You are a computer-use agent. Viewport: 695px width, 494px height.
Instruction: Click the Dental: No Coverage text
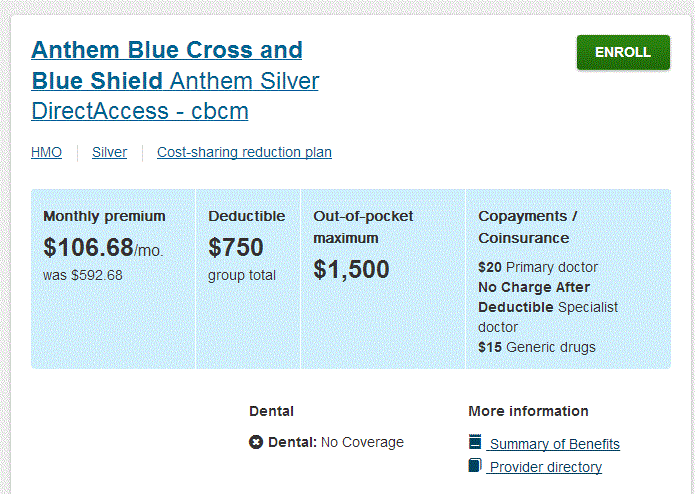click(x=336, y=442)
